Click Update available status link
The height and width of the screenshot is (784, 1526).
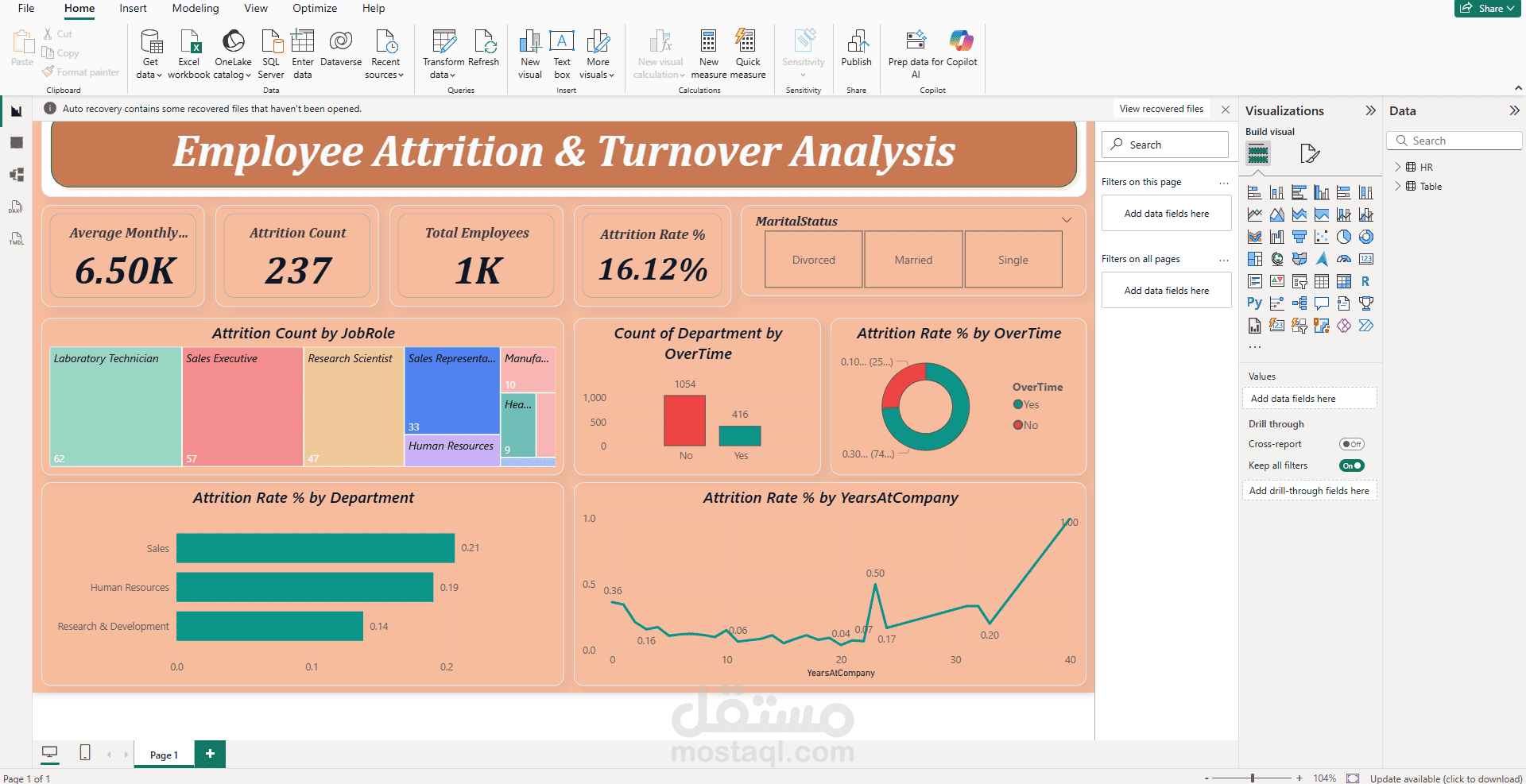click(x=1446, y=778)
